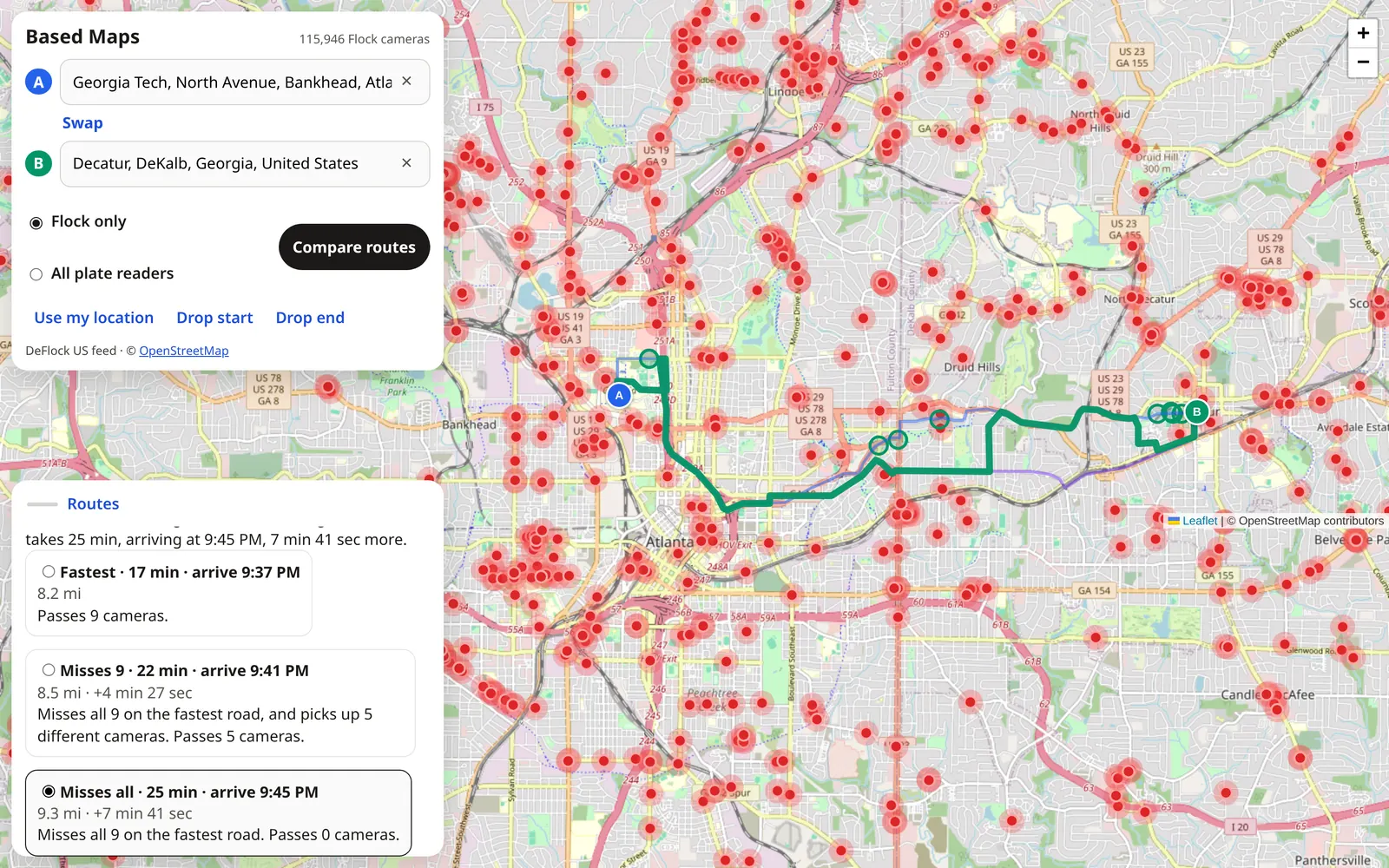Image resolution: width=1389 pixels, height=868 pixels.
Task: Click Use my location link
Action: [94, 318]
